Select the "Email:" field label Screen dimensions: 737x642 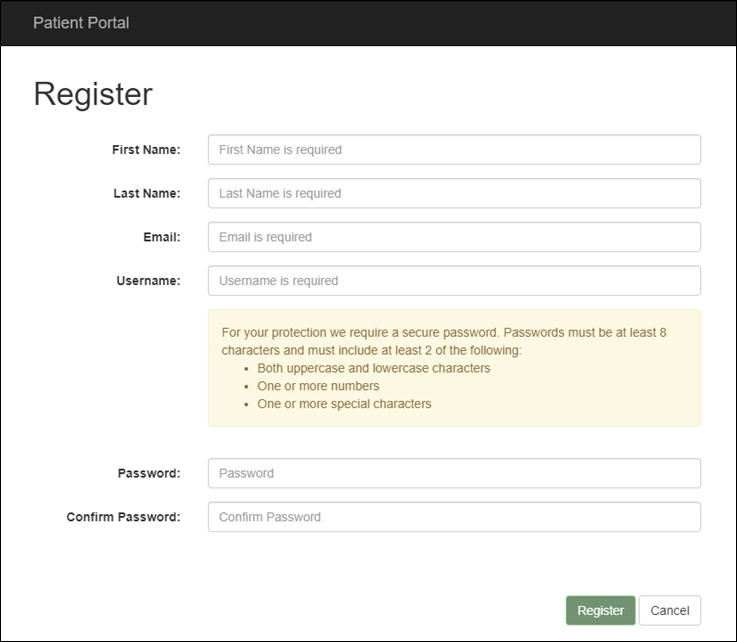coord(161,237)
